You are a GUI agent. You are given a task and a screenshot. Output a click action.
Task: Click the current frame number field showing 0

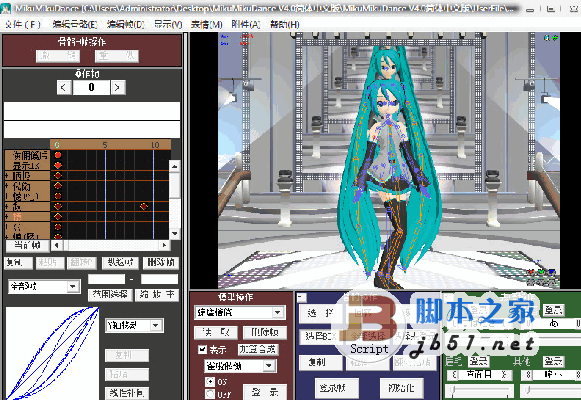[91, 87]
